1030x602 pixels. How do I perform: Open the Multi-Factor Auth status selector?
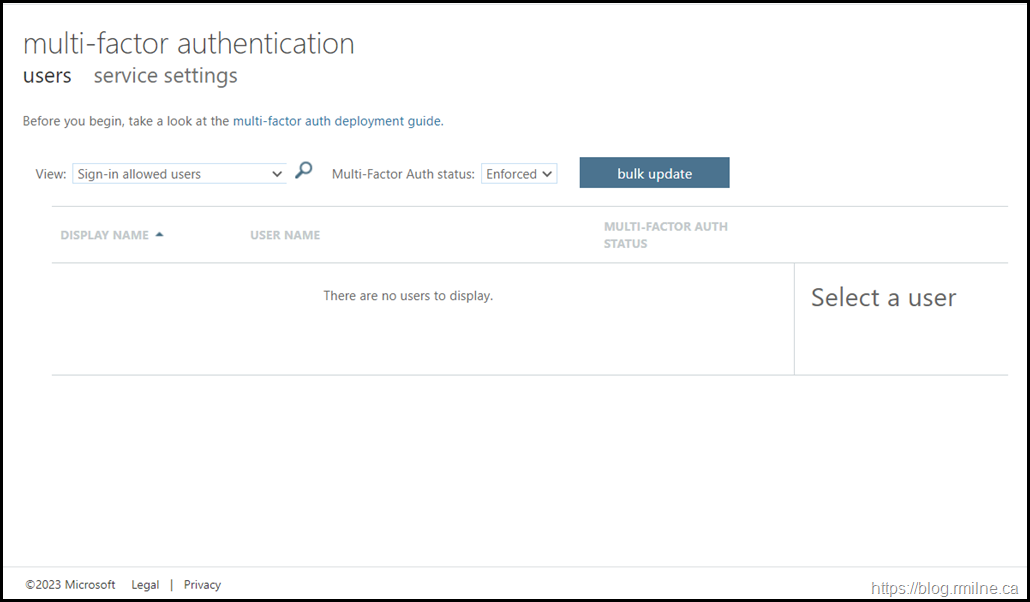[x=518, y=173]
